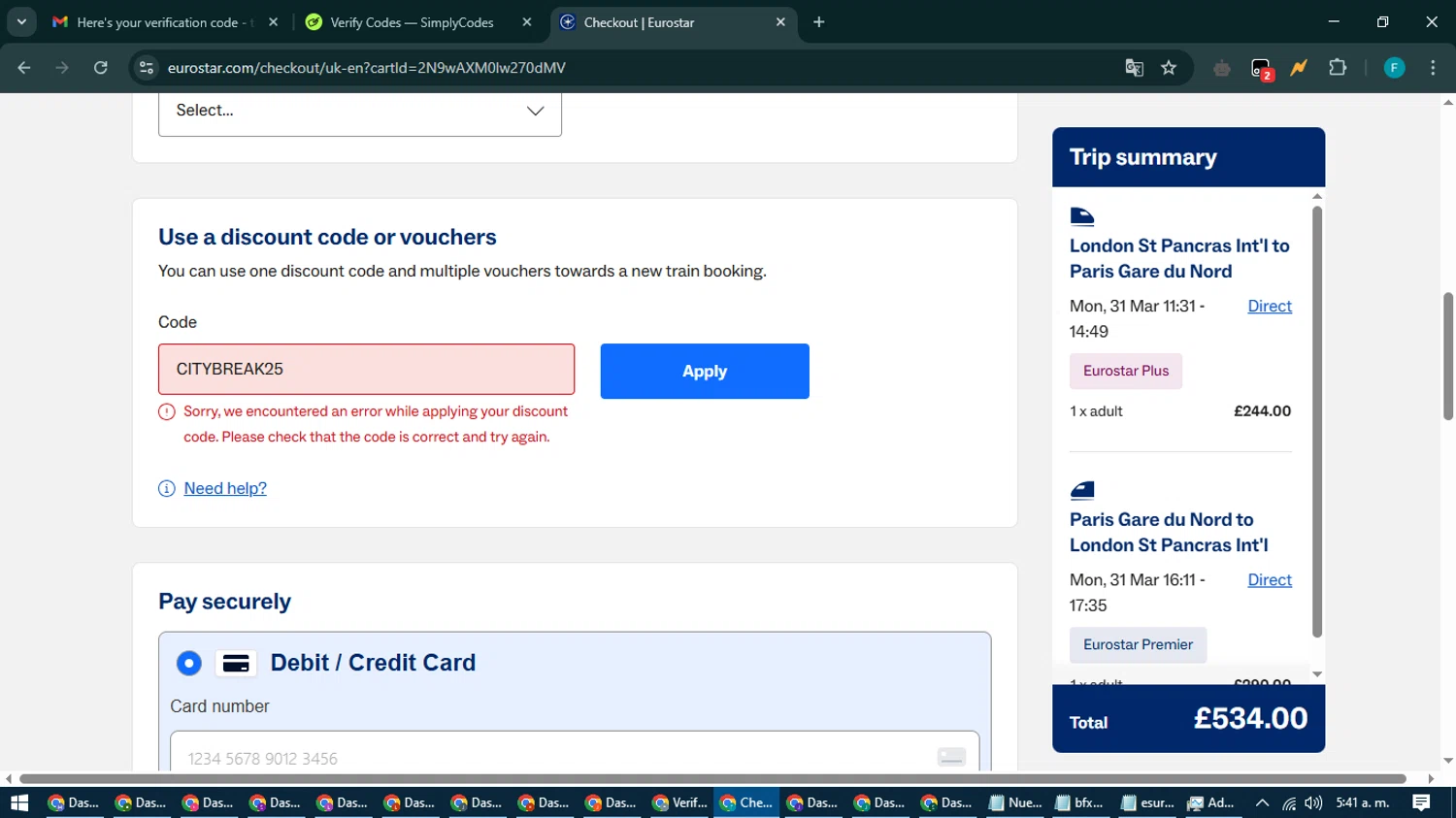Click Trip summary scroll up arrow
1456x818 pixels.
[1317, 197]
